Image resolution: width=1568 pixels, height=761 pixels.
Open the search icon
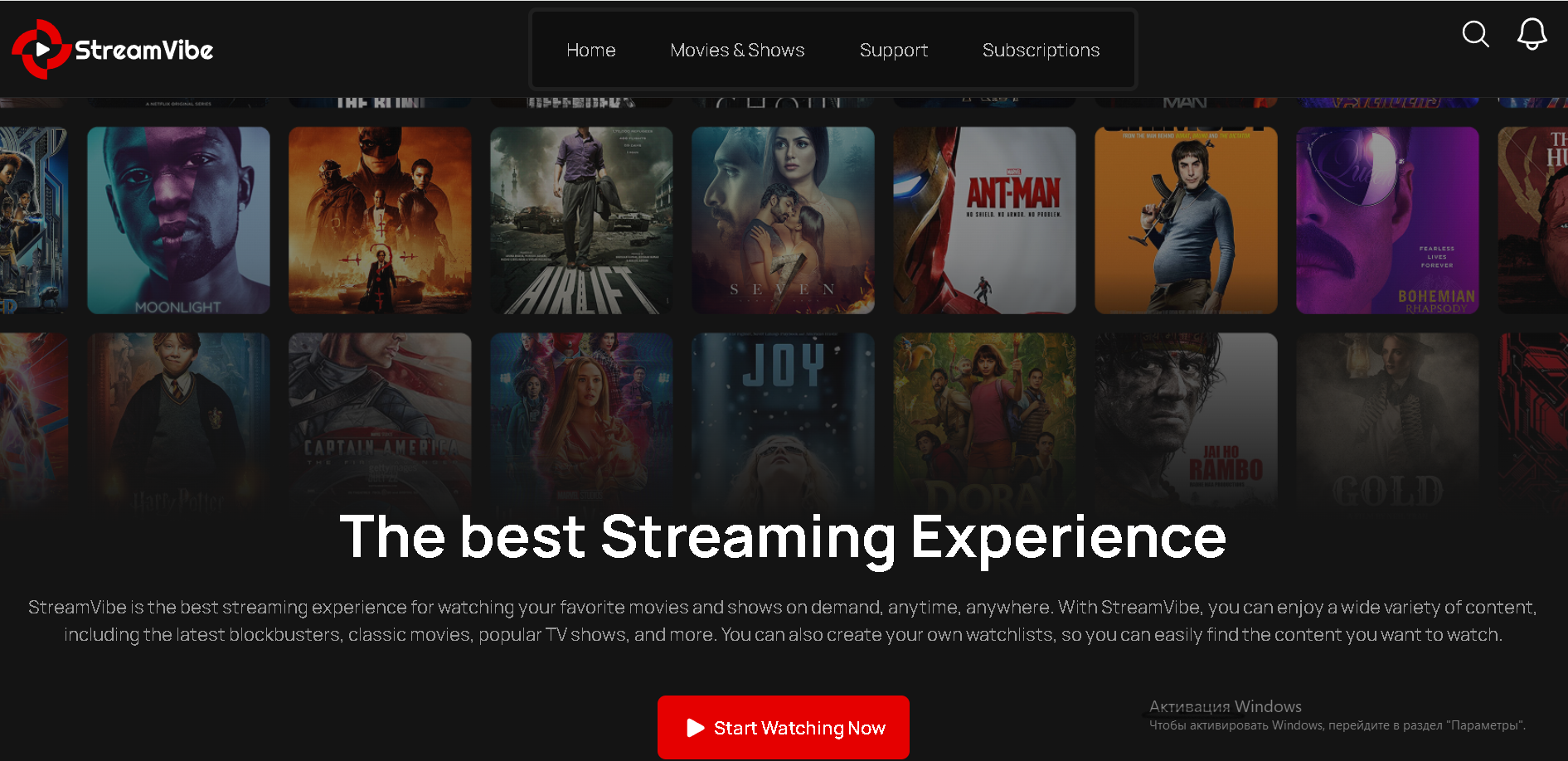(x=1475, y=34)
